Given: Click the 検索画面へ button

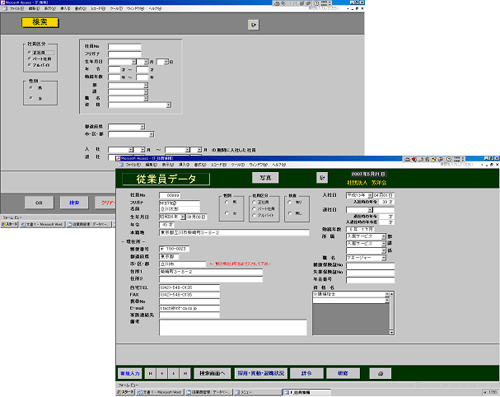Looking at the screenshot, I should pyautogui.click(x=212, y=373).
